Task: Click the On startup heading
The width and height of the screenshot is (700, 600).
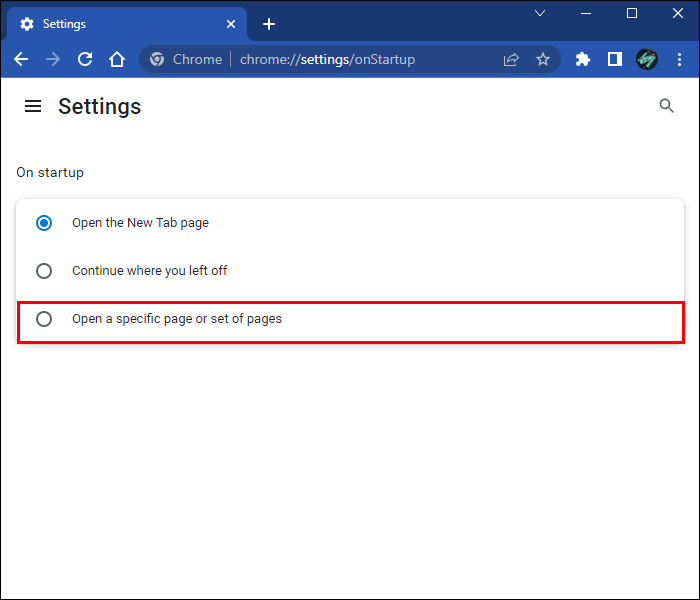Action: pos(50,172)
